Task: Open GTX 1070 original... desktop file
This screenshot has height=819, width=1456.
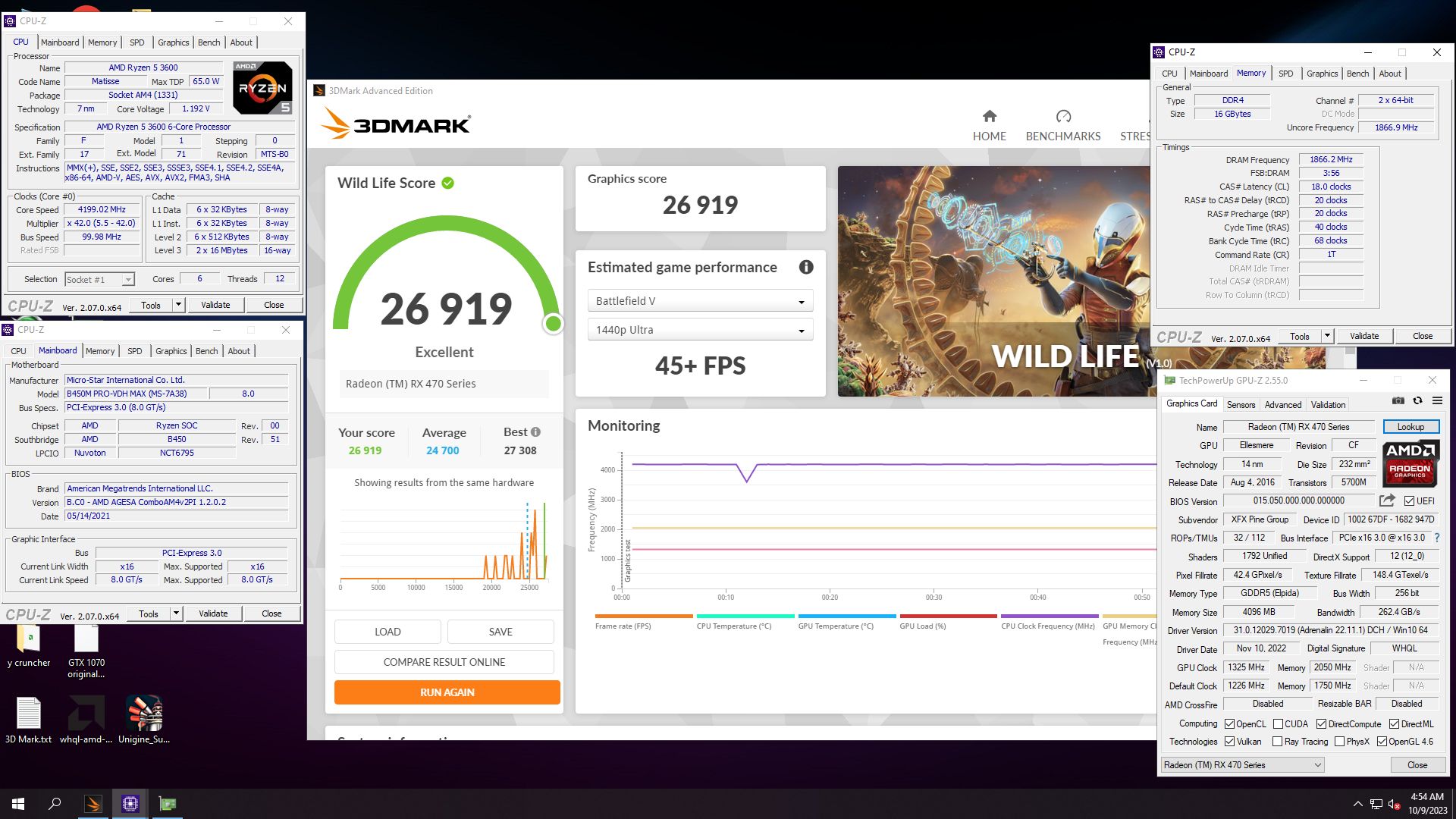Action: [x=86, y=652]
